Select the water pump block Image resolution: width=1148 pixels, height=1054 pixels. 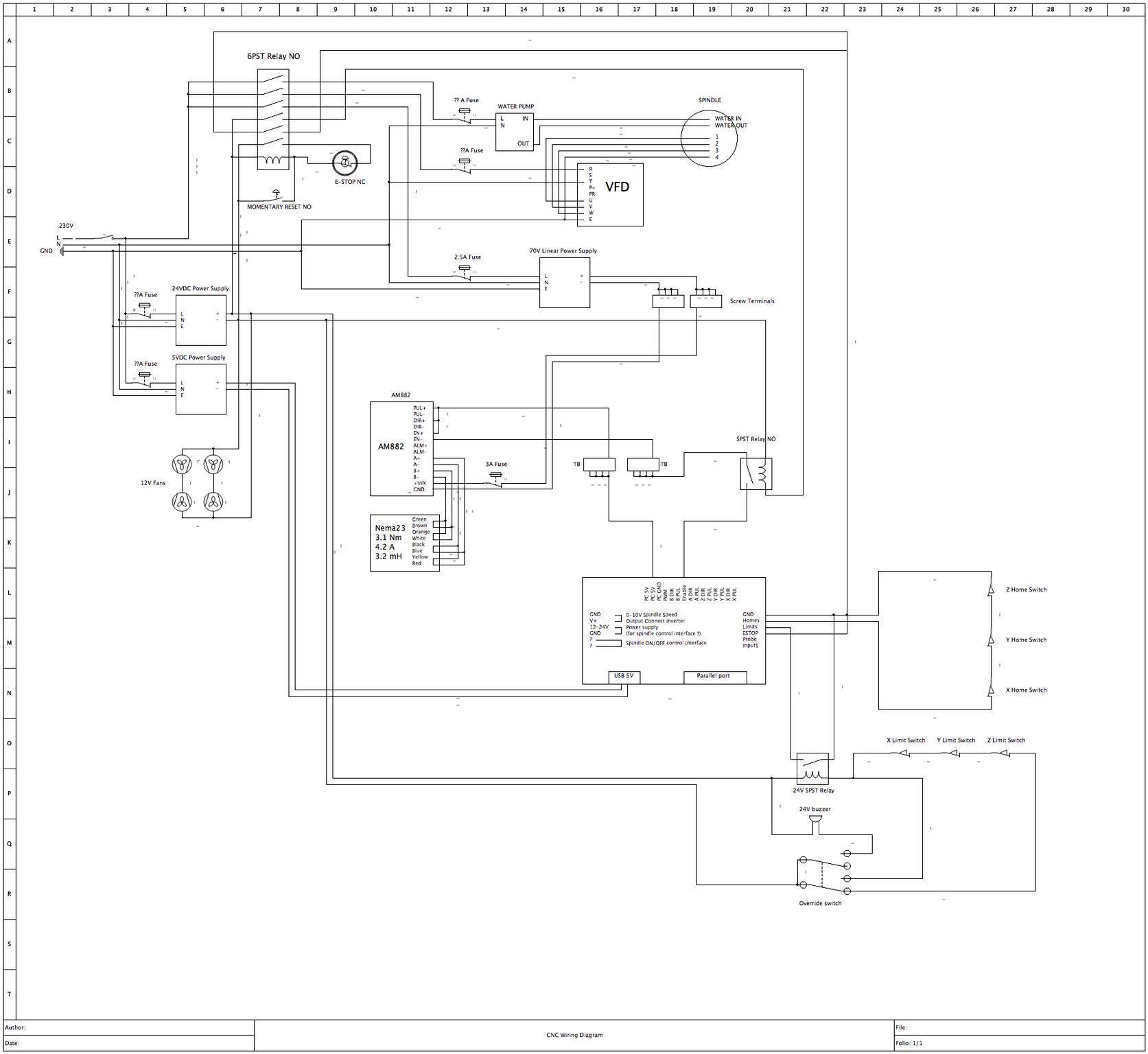tap(515, 132)
